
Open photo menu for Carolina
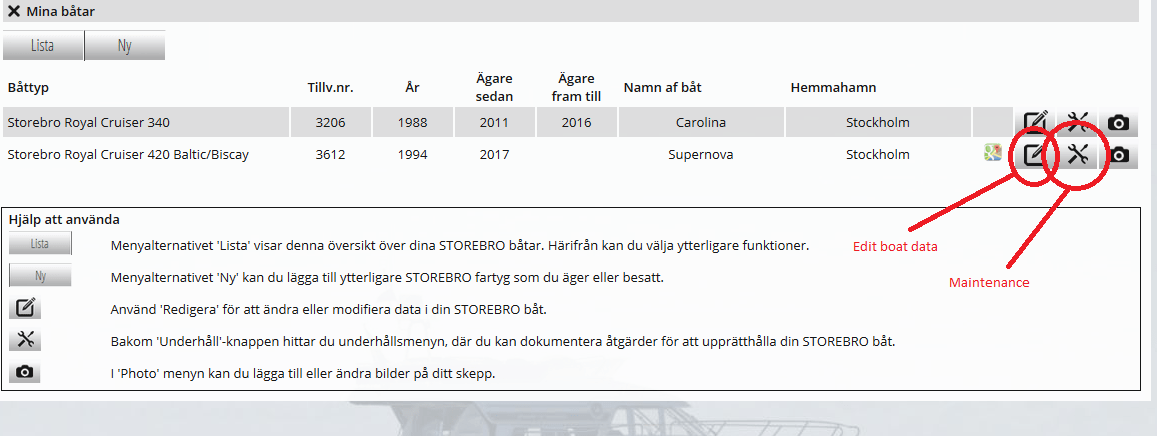pos(1119,122)
